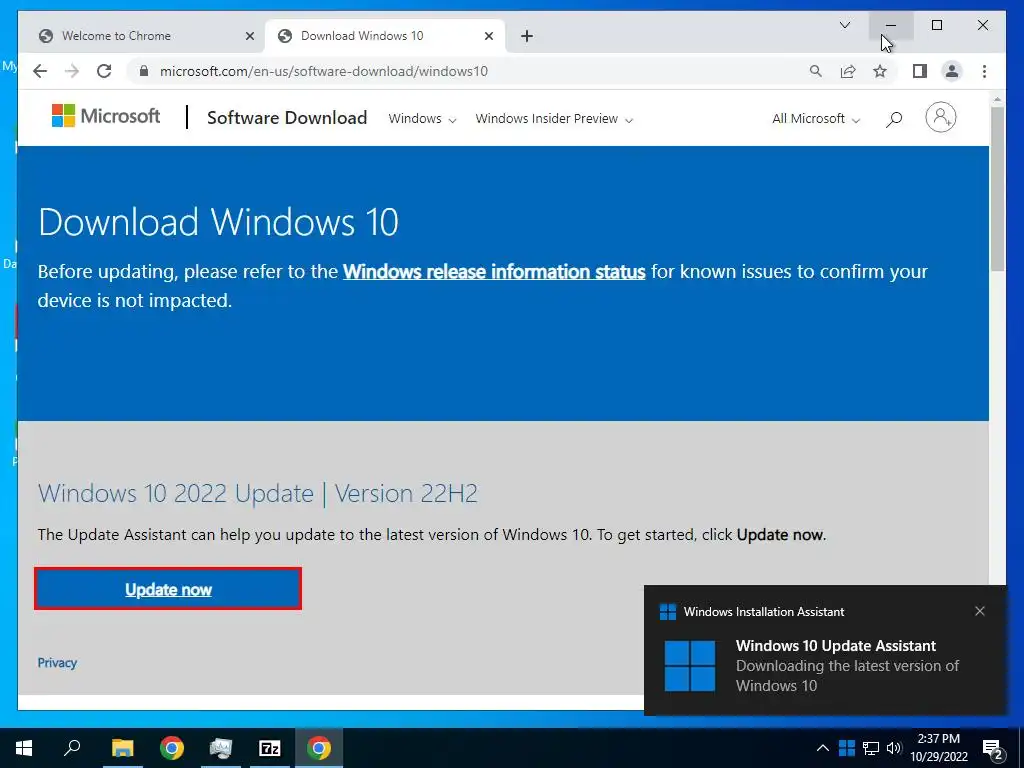Sign in with account icon
1024x768 pixels.
pyautogui.click(x=940, y=118)
